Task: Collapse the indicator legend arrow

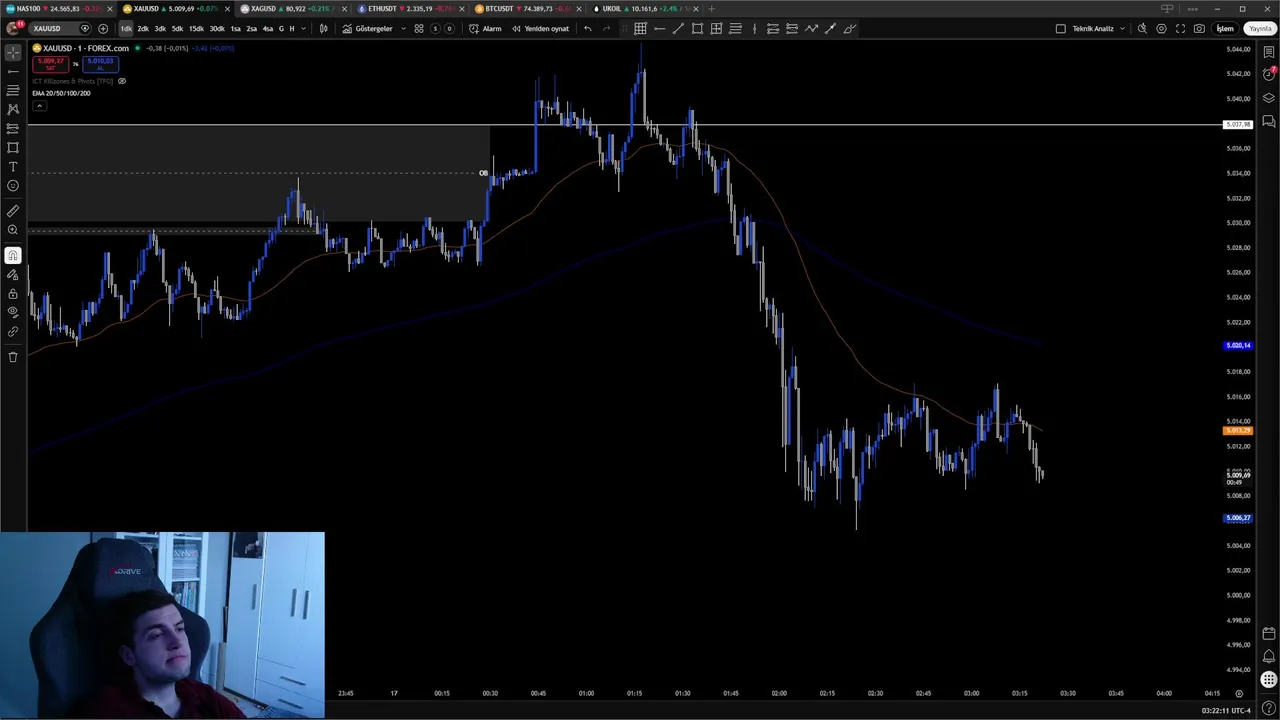Action: (x=38, y=105)
